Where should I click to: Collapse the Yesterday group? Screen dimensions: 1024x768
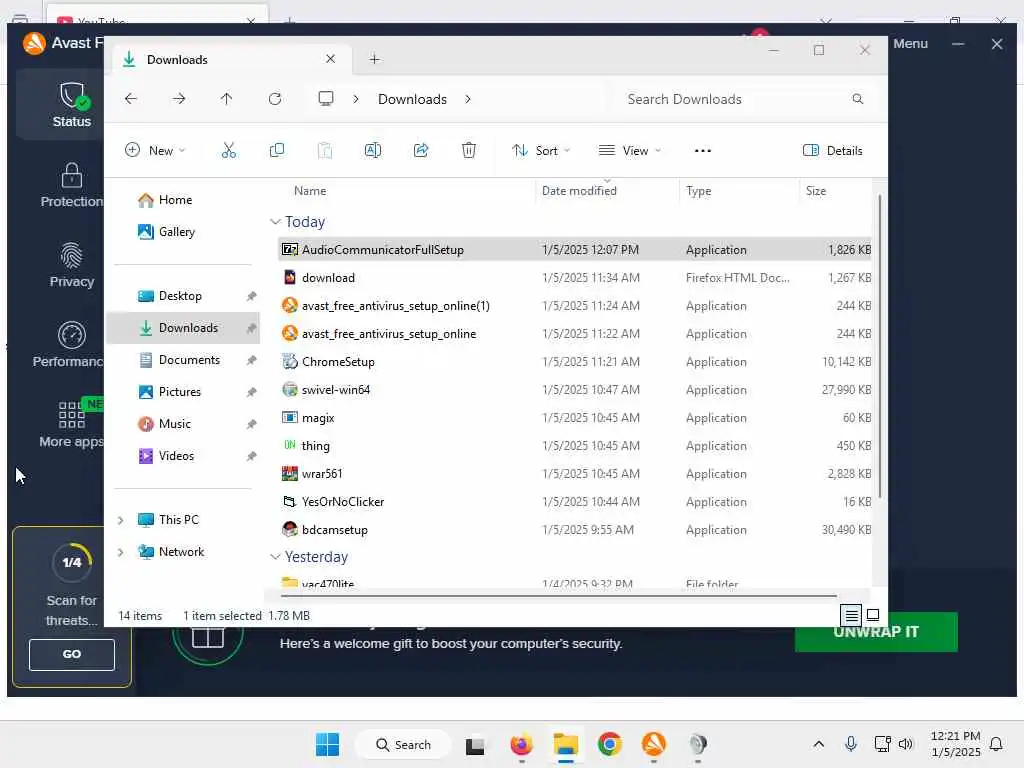[276, 557]
